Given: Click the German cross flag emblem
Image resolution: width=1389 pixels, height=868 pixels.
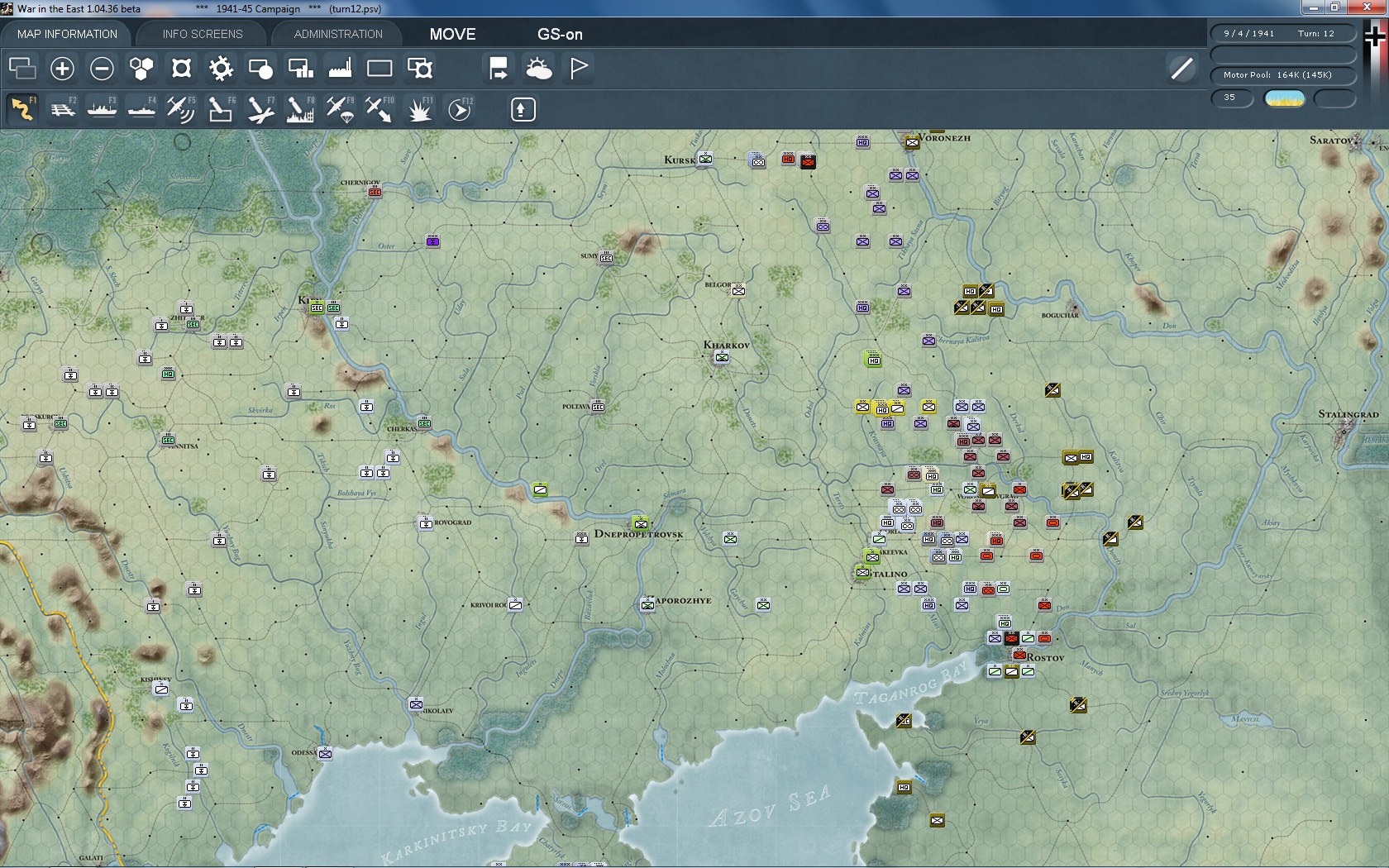Looking at the screenshot, I should pyautogui.click(x=1374, y=37).
